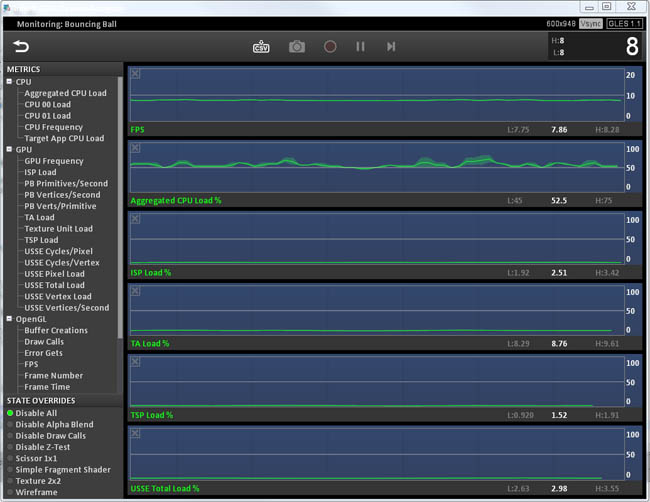The image size is (650, 502).
Task: Pause the monitoring playback
Action: click(x=361, y=46)
